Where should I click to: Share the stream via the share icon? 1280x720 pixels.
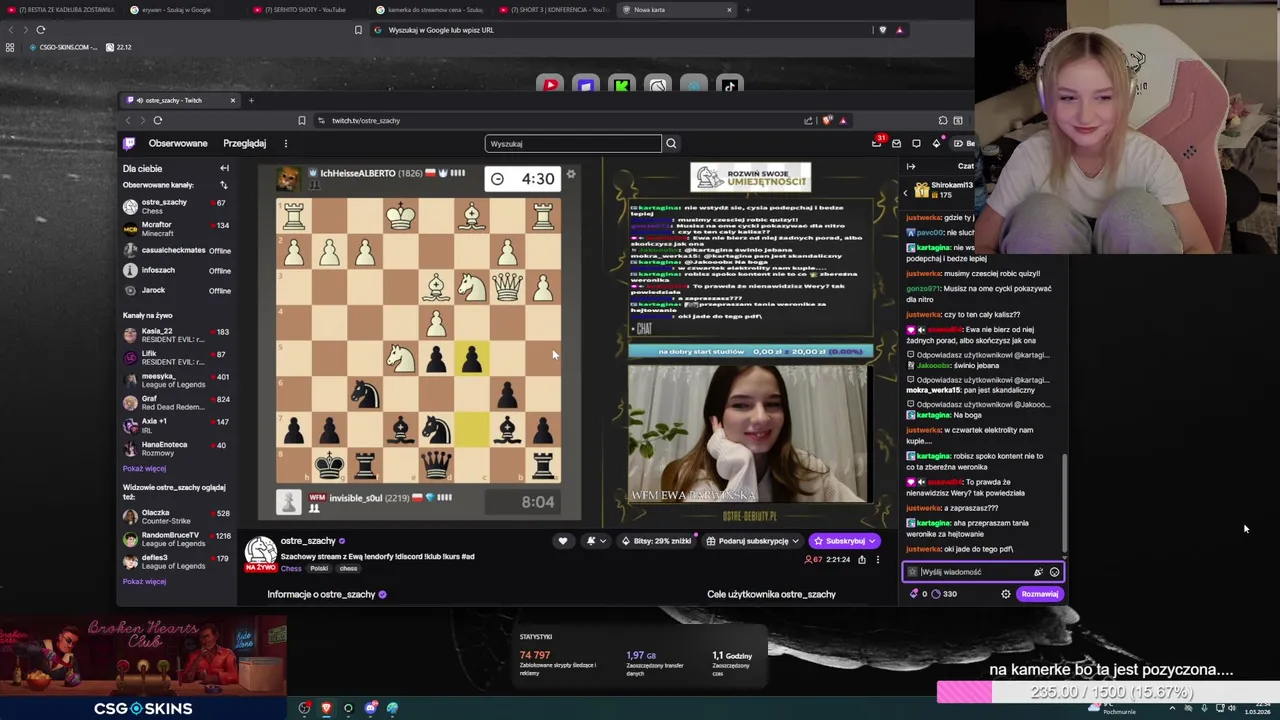pos(861,560)
